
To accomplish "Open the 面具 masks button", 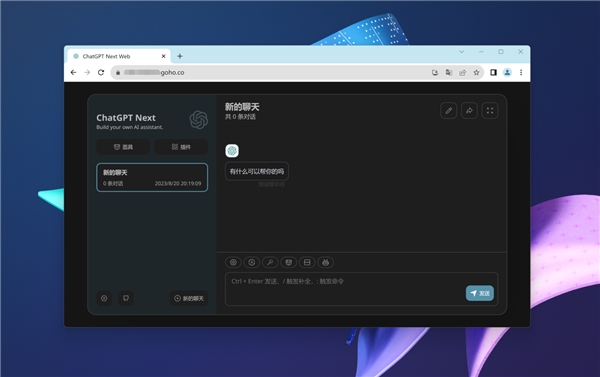I will click(123, 147).
